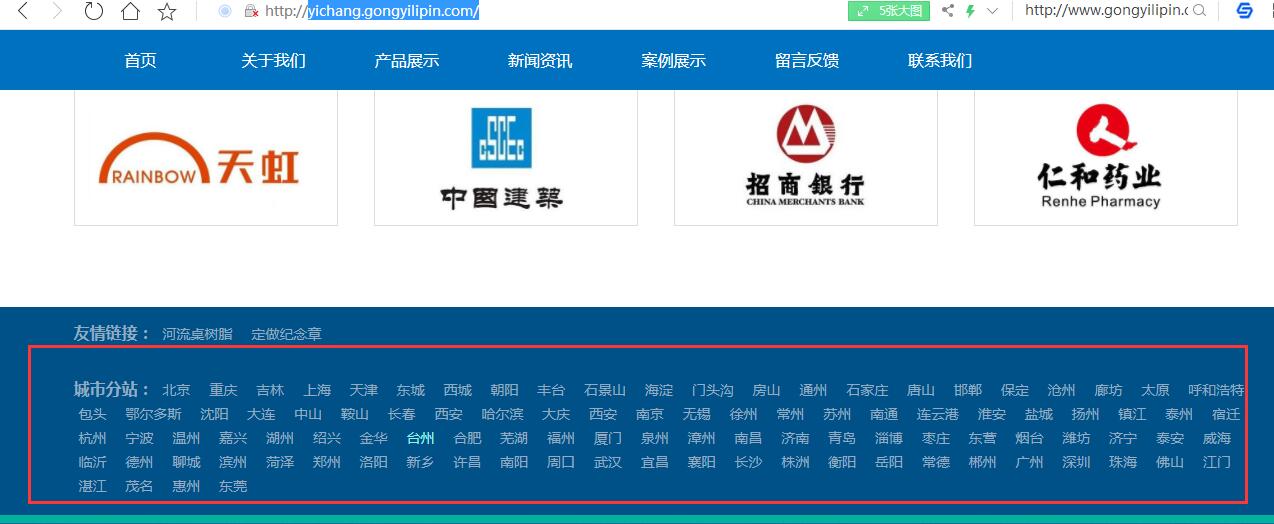
Task: Open the 湛江 city site link
Action: point(92,486)
